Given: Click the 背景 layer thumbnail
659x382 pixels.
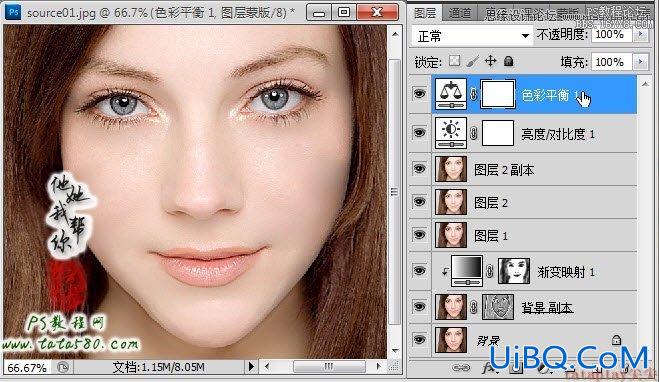Looking at the screenshot, I should click(451, 340).
